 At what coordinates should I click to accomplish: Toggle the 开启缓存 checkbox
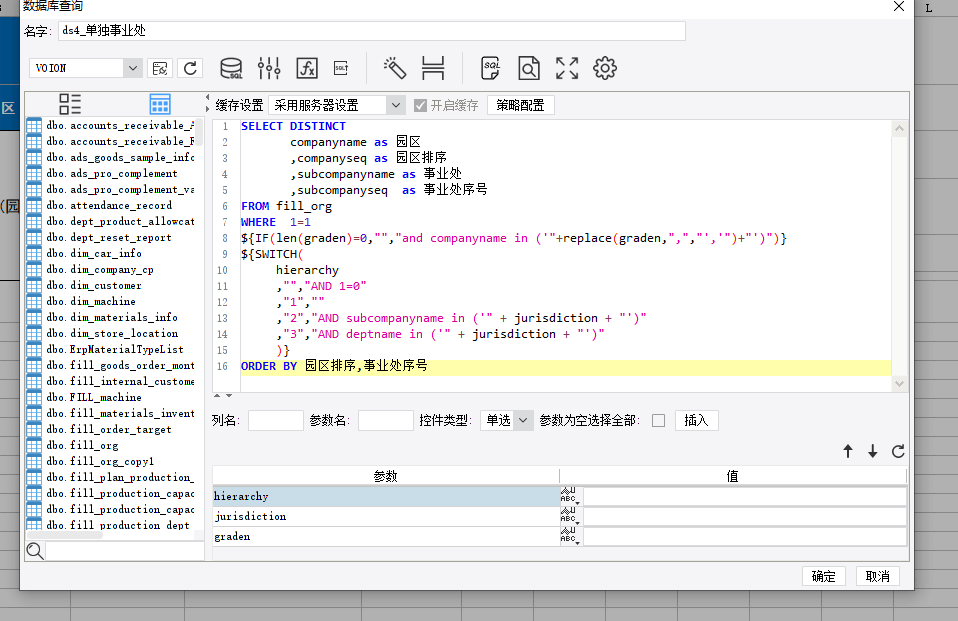[420, 105]
